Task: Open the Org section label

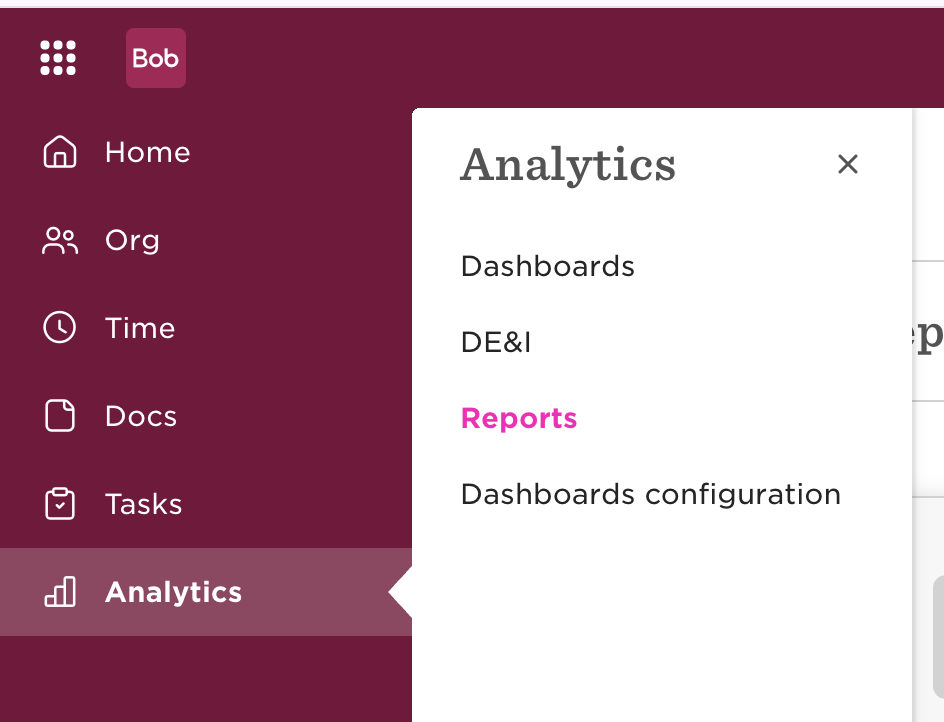Action: [132, 241]
